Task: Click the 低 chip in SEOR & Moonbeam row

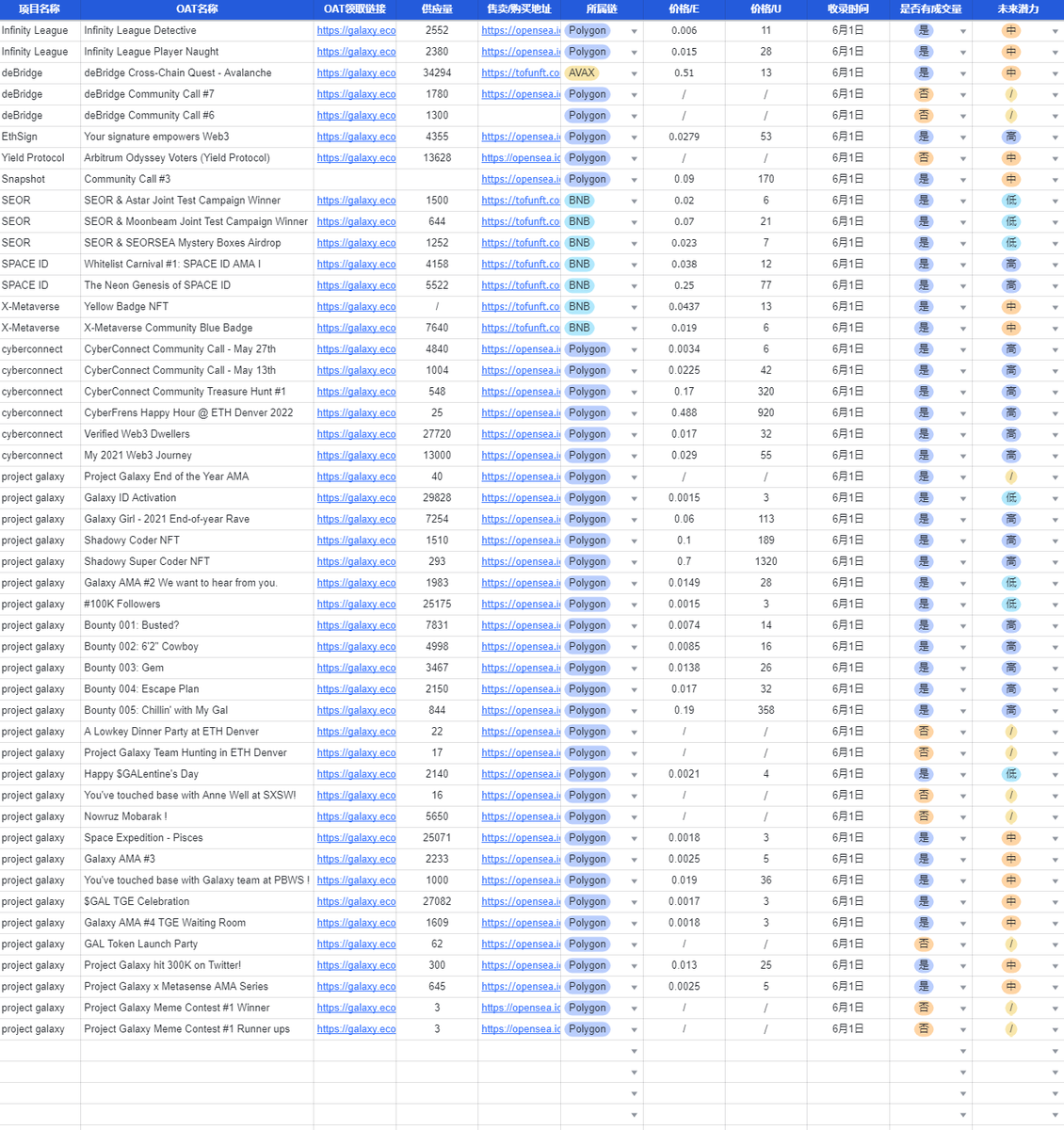Action: (x=1010, y=221)
